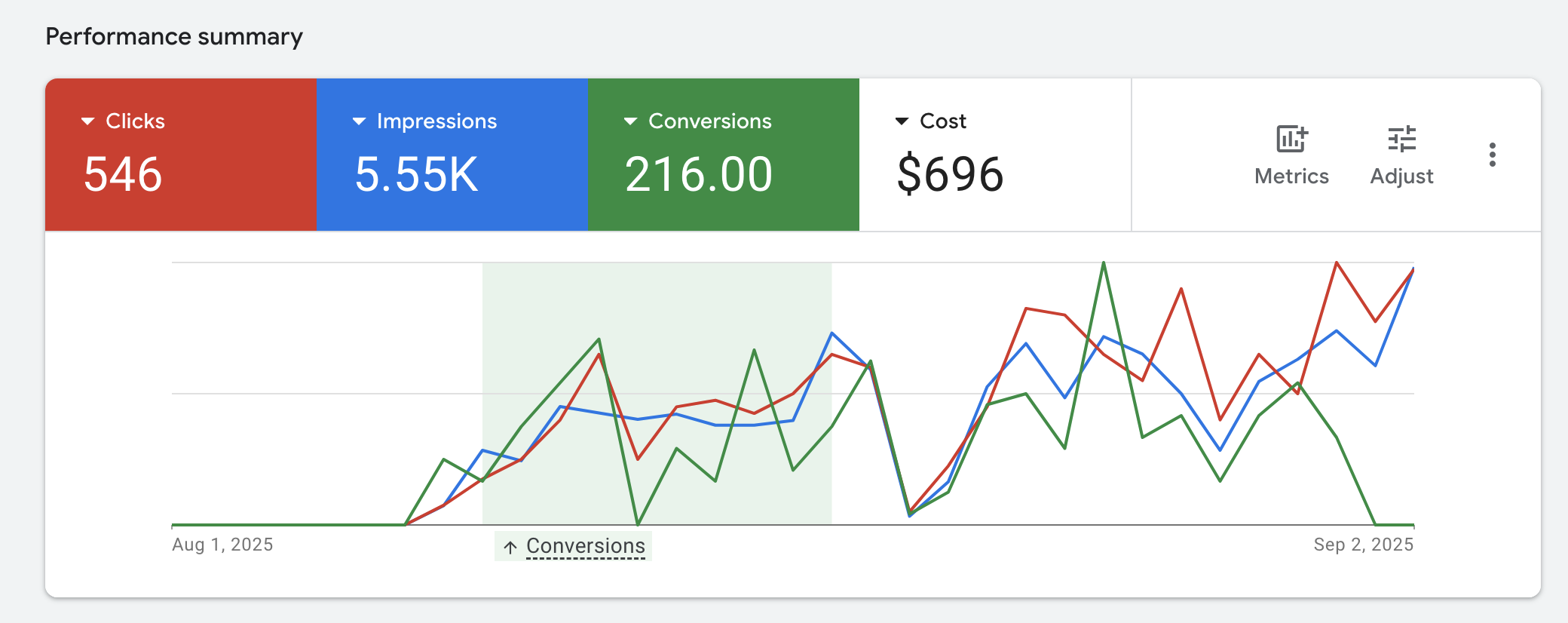Click the Performance summary heading
The image size is (1568, 623).
[174, 36]
